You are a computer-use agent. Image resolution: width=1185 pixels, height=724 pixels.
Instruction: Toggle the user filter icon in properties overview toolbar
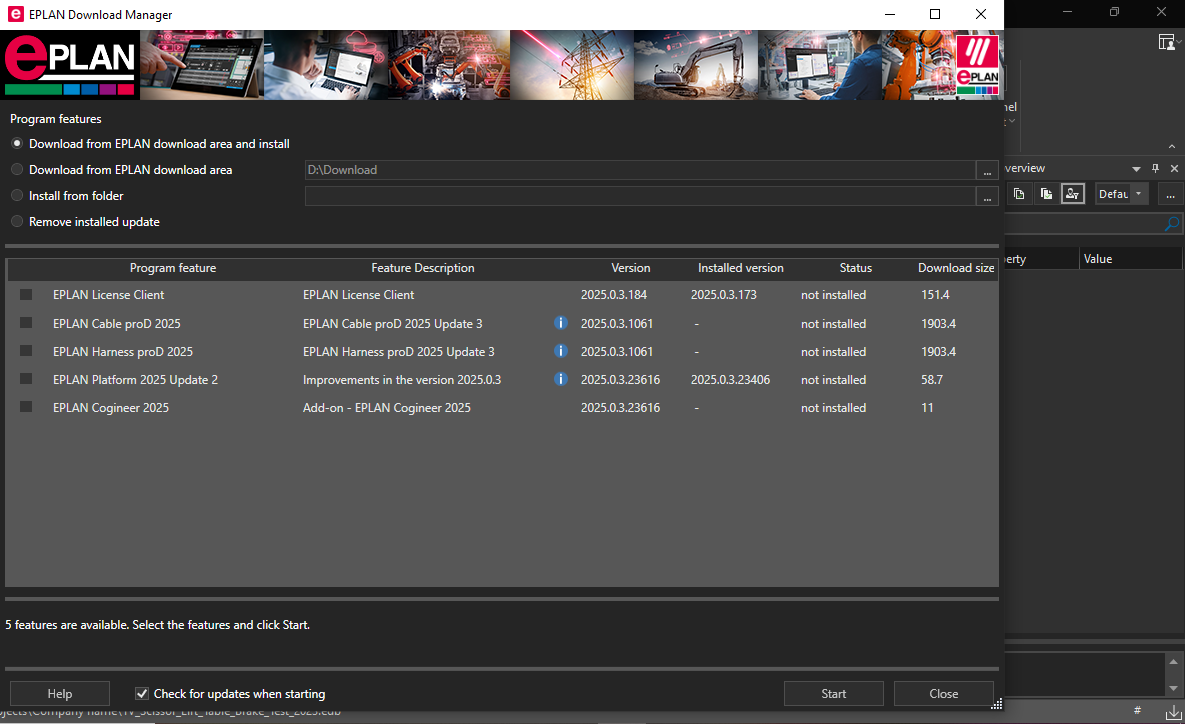tap(1072, 194)
